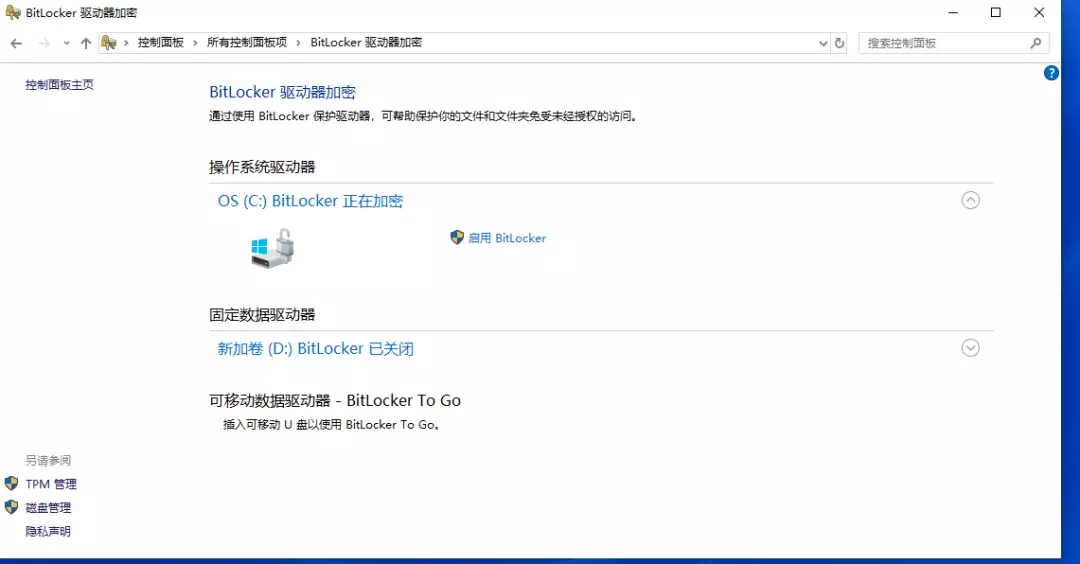The height and width of the screenshot is (564, 1080).
Task: Minimize the BitLocker window
Action: [953, 12]
